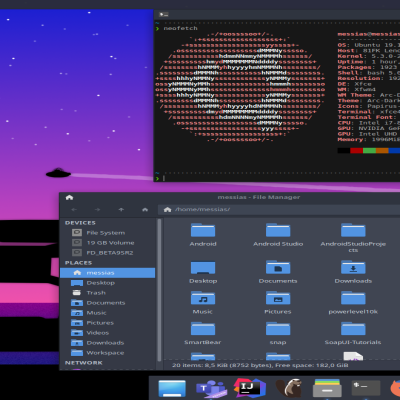Screen dimensions: 400x400
Task: Select the Documents folder icon in main pane
Action: point(278,267)
